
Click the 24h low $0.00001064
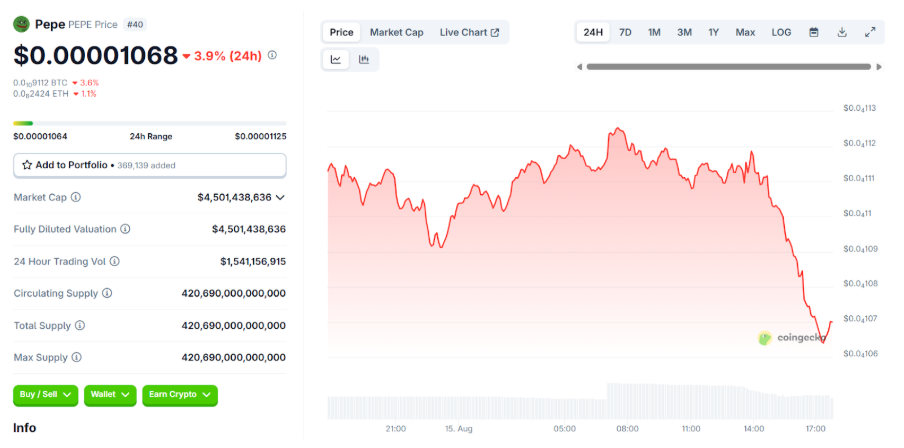(x=40, y=137)
